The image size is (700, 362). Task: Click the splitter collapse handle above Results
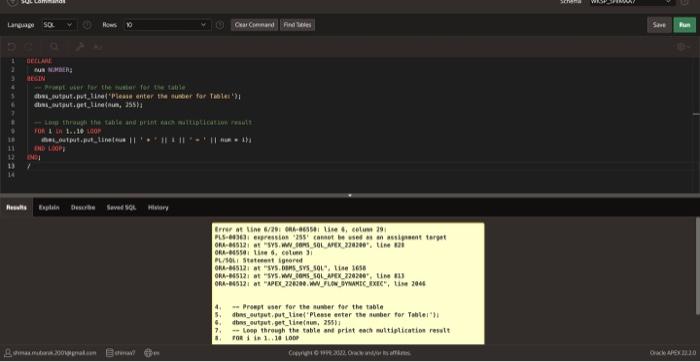[x=350, y=195]
